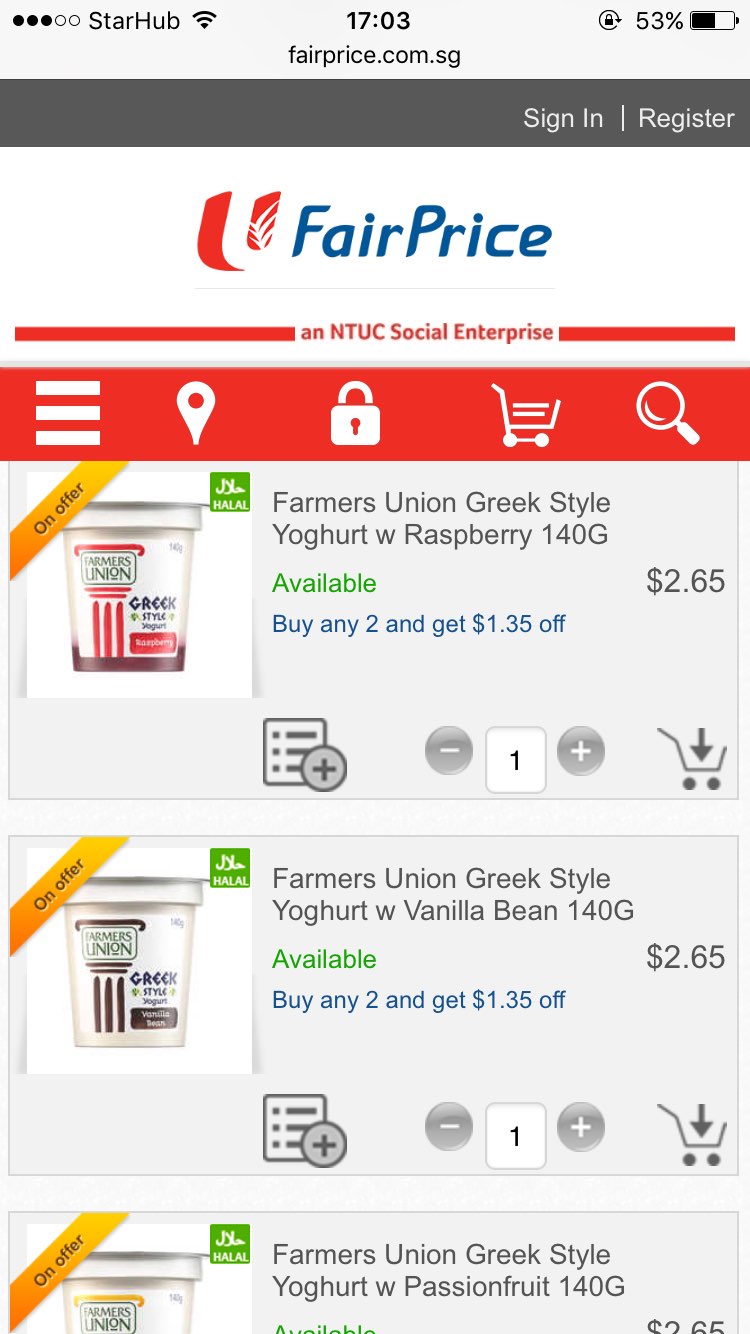
Task: Add Raspberry yoghurt to cart
Action: pyautogui.click(x=692, y=759)
